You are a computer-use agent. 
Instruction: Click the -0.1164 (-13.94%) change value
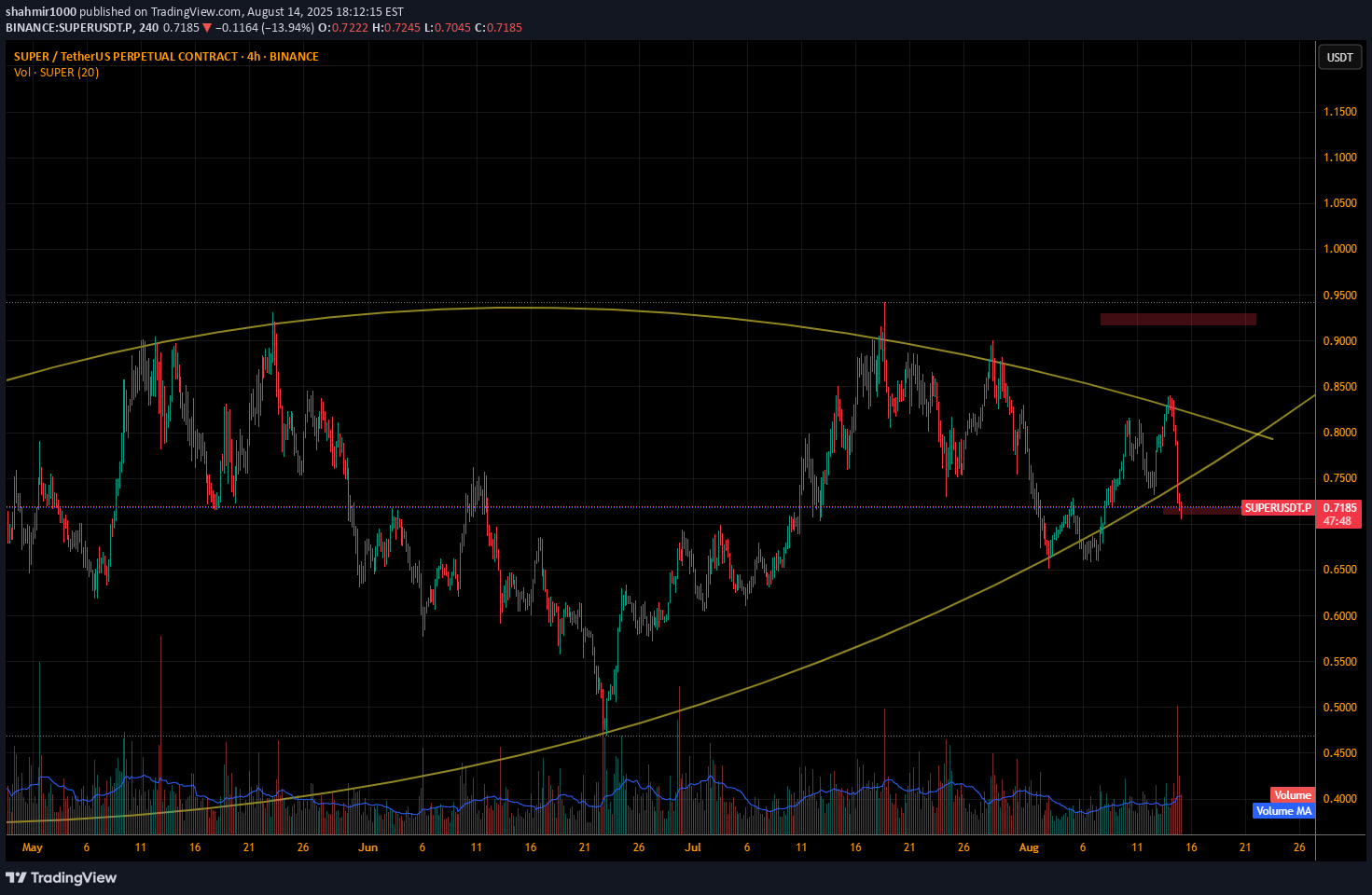[265, 28]
